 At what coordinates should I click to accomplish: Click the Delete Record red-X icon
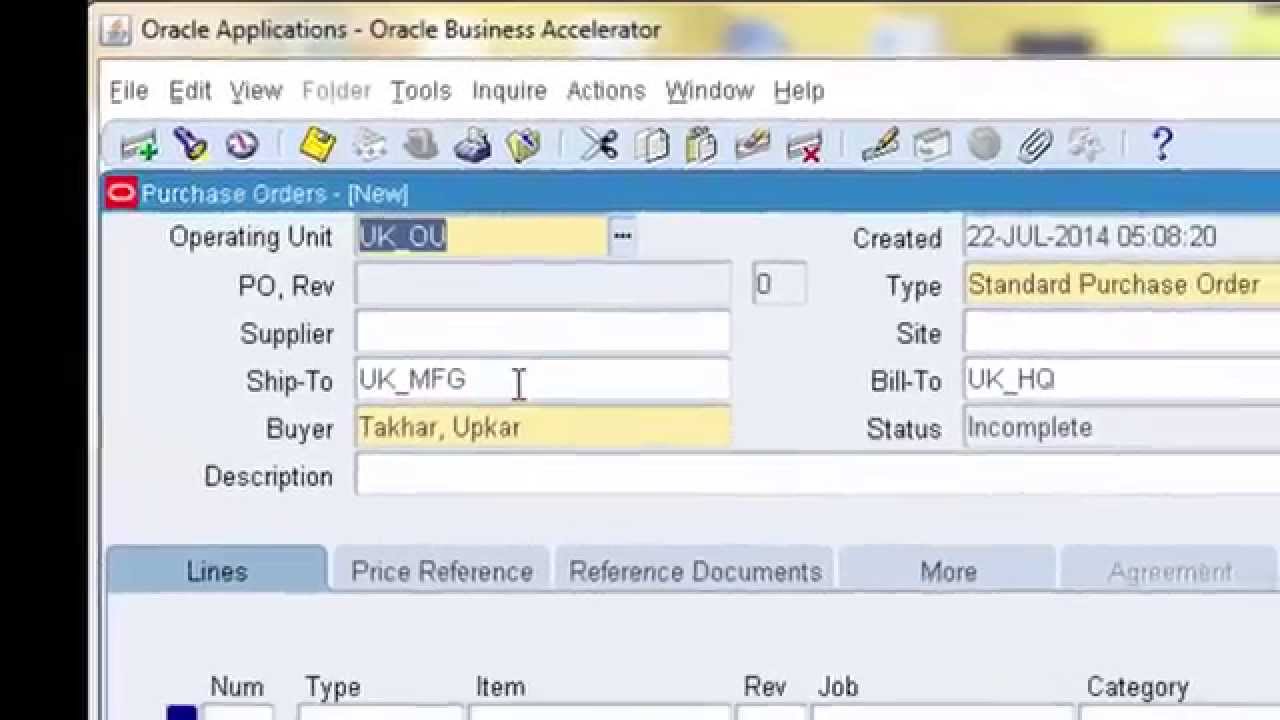coord(804,147)
